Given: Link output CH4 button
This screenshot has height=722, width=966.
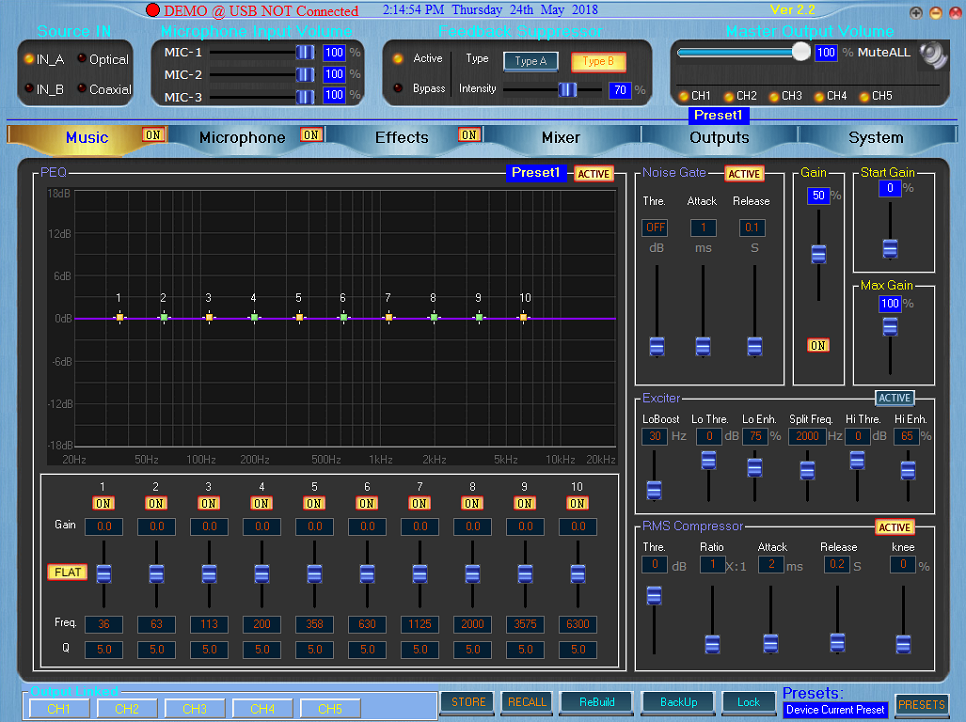Looking at the screenshot, I should [x=262, y=709].
